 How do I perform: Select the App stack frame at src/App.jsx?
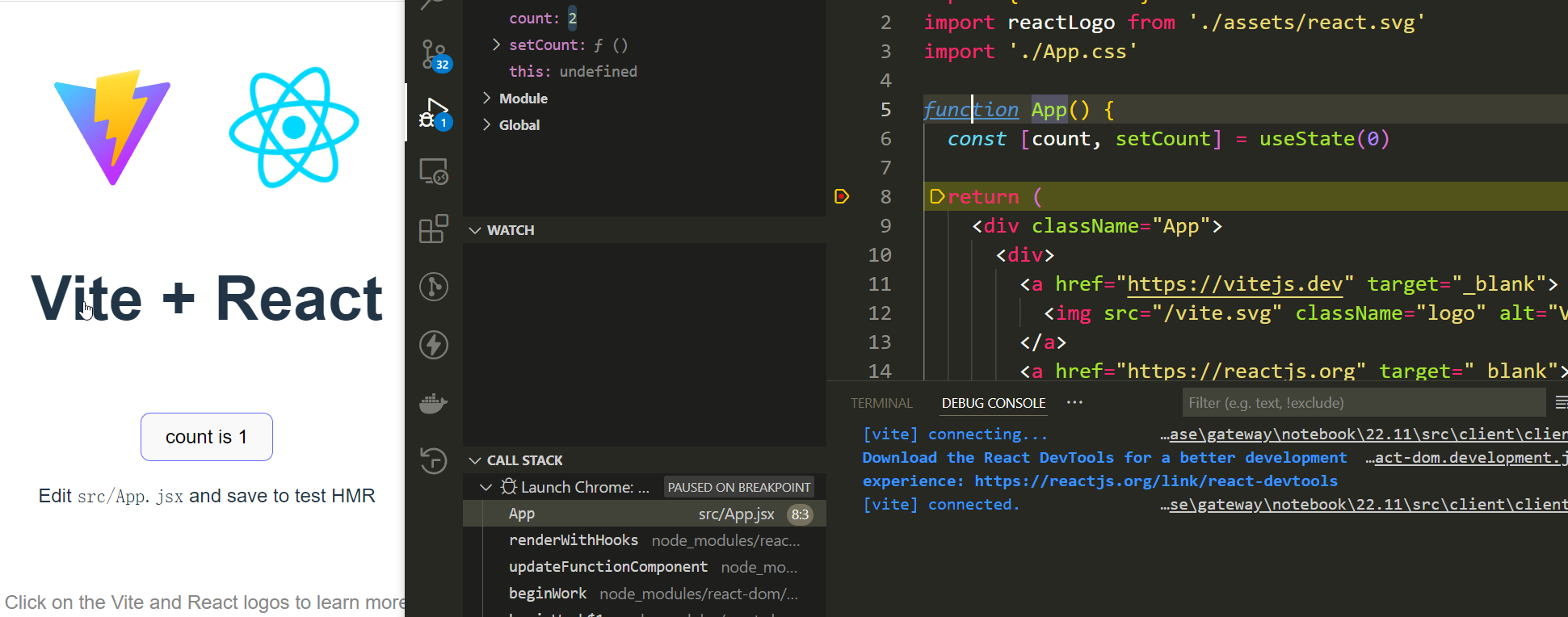pyautogui.click(x=644, y=514)
